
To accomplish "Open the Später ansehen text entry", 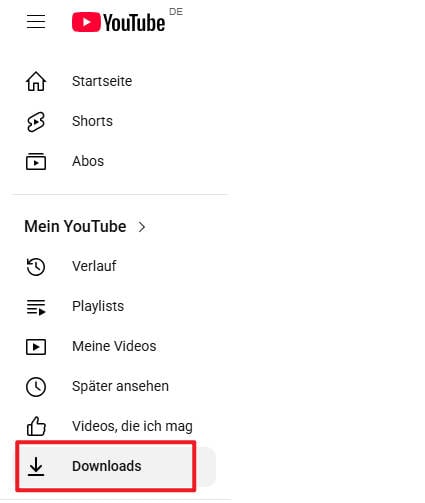I will coord(120,386).
